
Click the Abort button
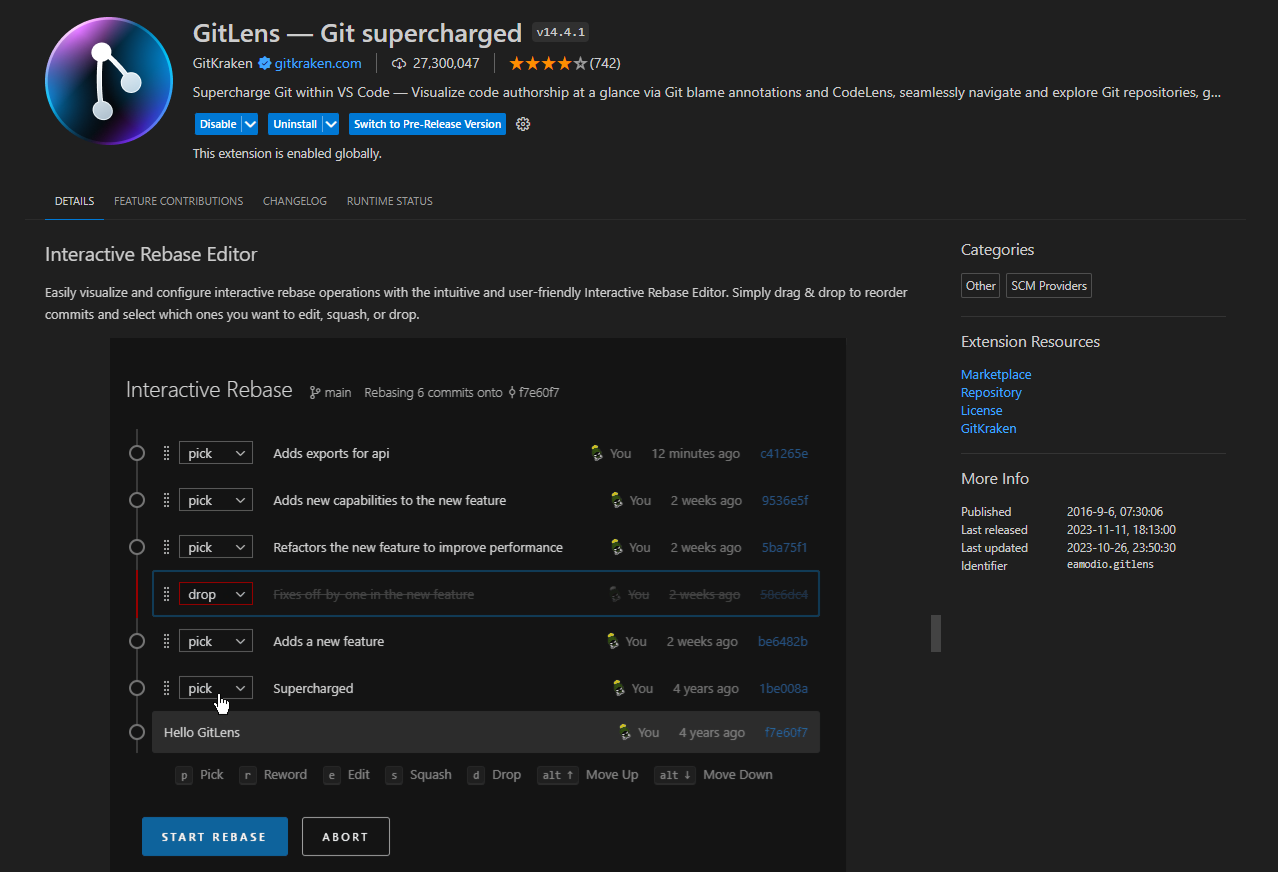pyautogui.click(x=346, y=837)
